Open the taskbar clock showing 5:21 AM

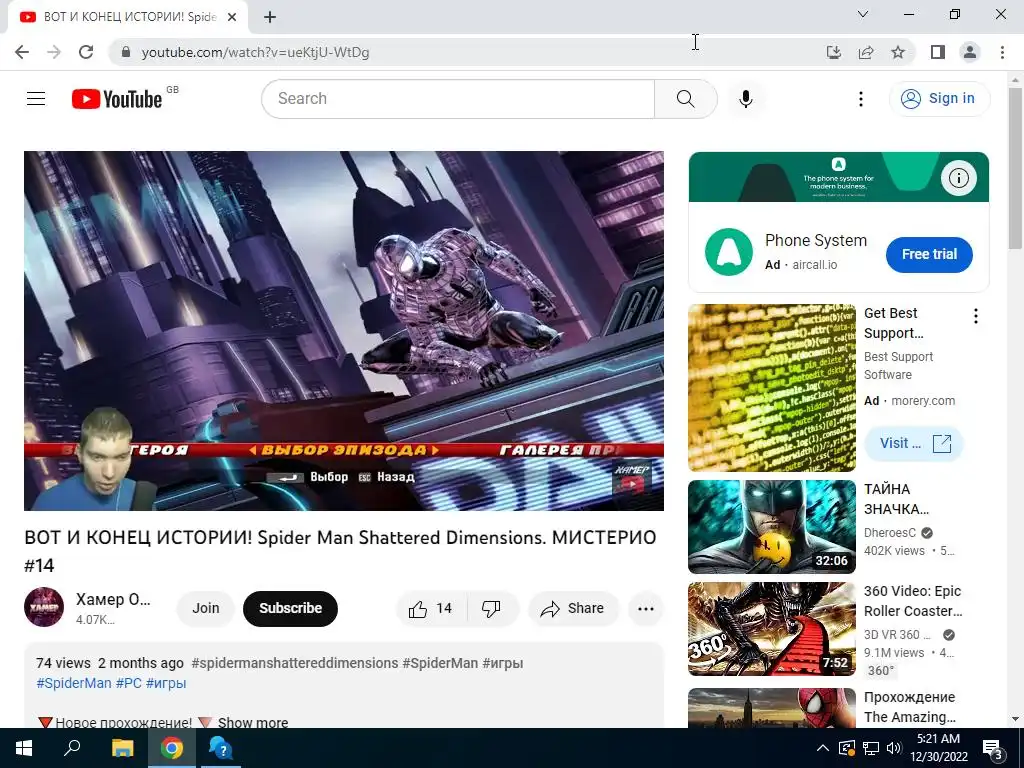tap(938, 748)
